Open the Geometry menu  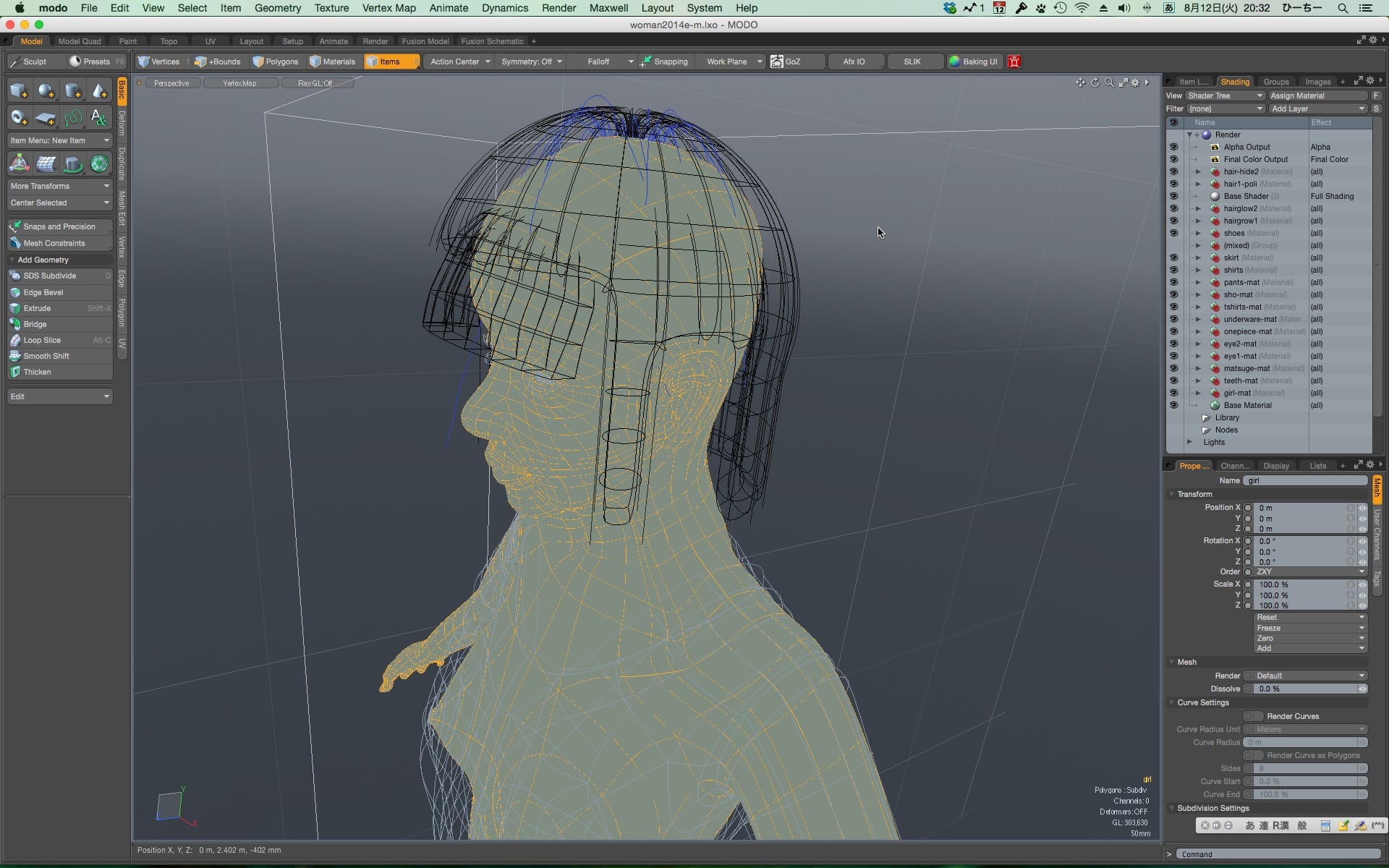(x=277, y=8)
